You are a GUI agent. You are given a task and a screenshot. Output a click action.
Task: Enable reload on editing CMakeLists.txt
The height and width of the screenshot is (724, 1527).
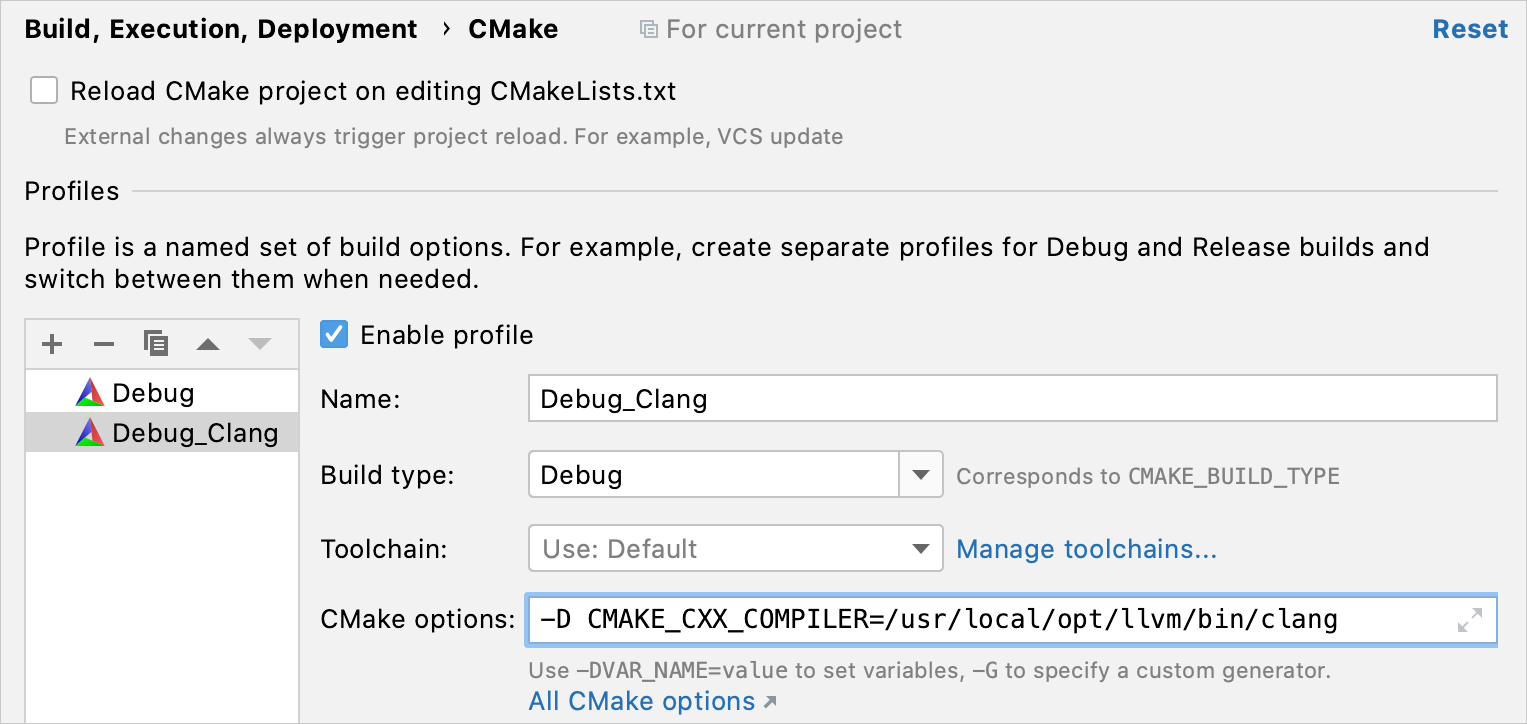44,90
